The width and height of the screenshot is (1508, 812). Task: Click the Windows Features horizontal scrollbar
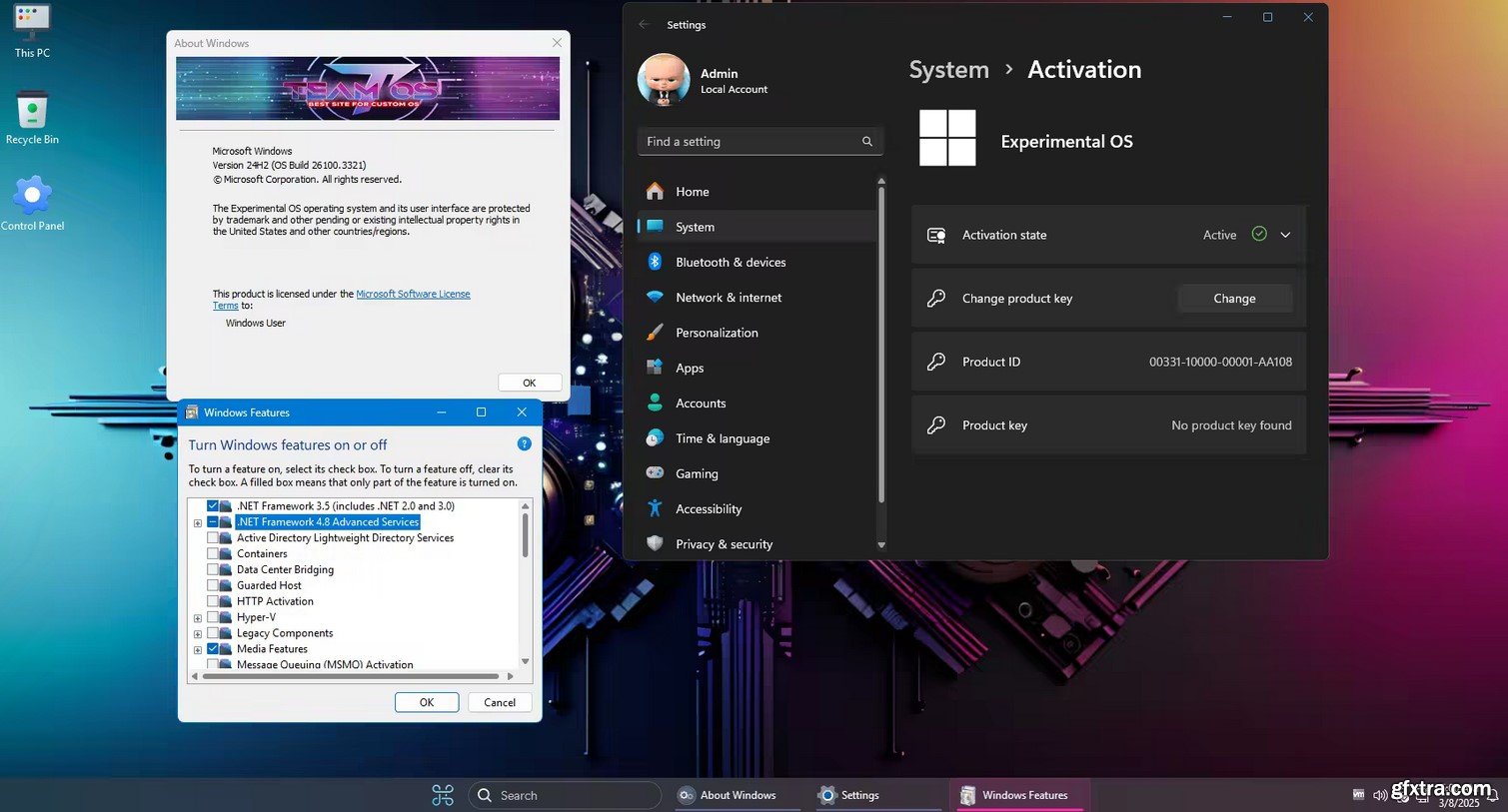(350, 676)
